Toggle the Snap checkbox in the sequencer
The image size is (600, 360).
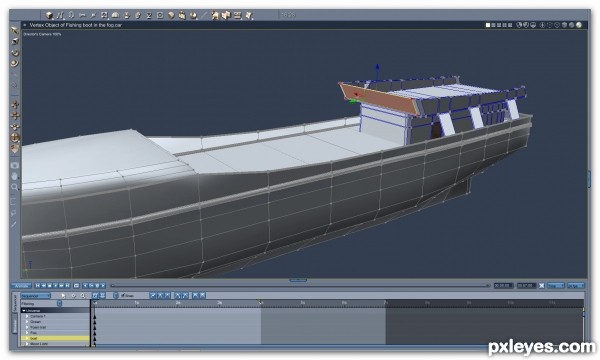click(x=123, y=295)
